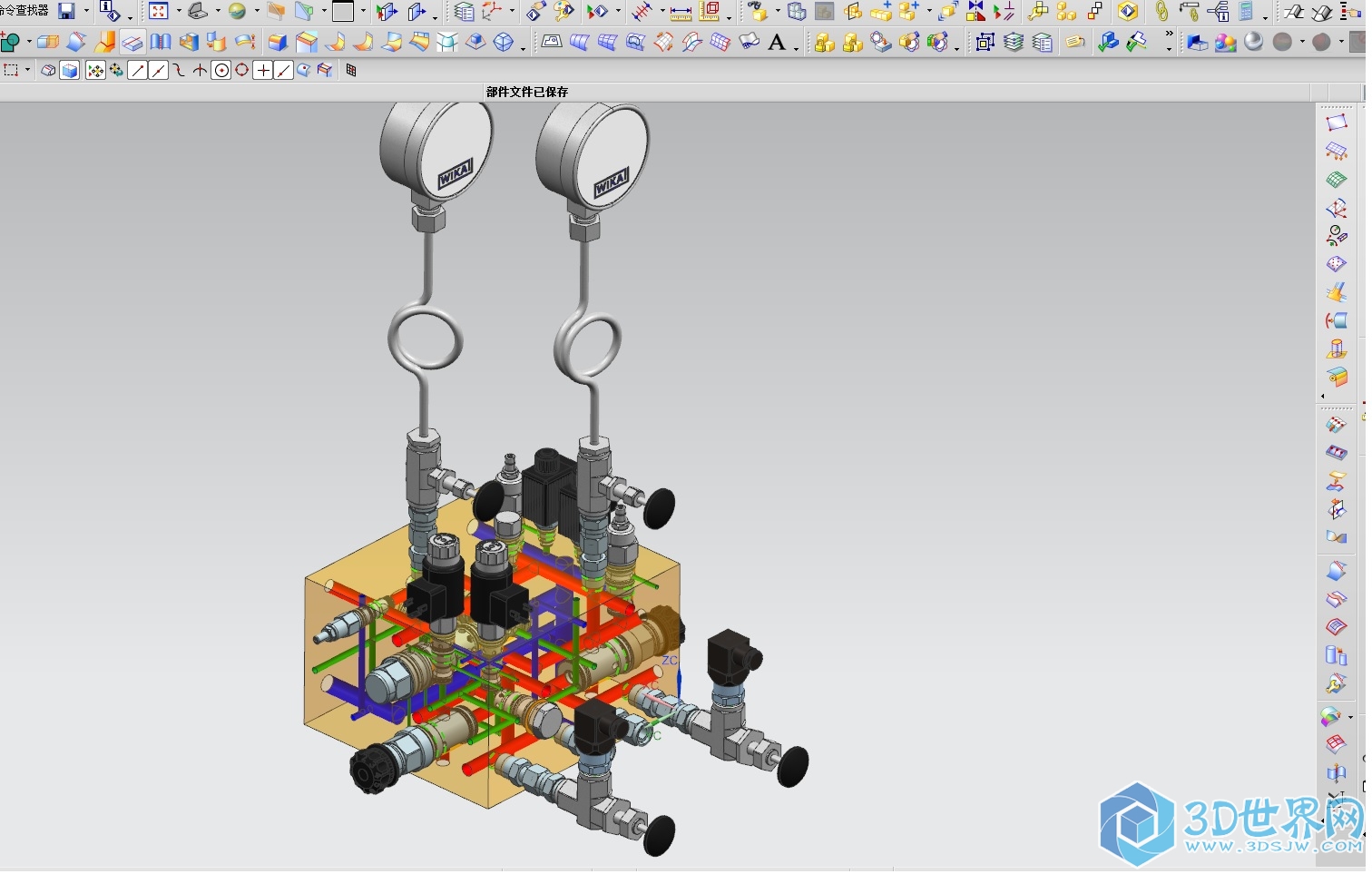Toggle the midpoint snap option

point(158,71)
